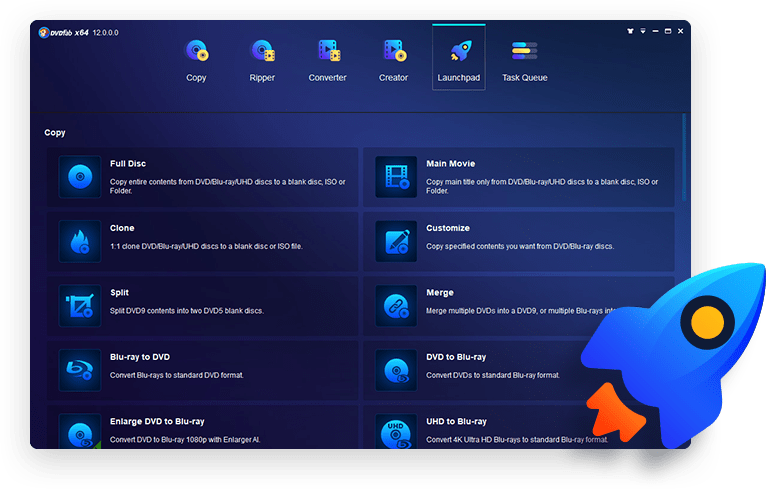Viewport: 766px width, 489px height.
Task: Maximize the DVDFab window
Action: 668,31
